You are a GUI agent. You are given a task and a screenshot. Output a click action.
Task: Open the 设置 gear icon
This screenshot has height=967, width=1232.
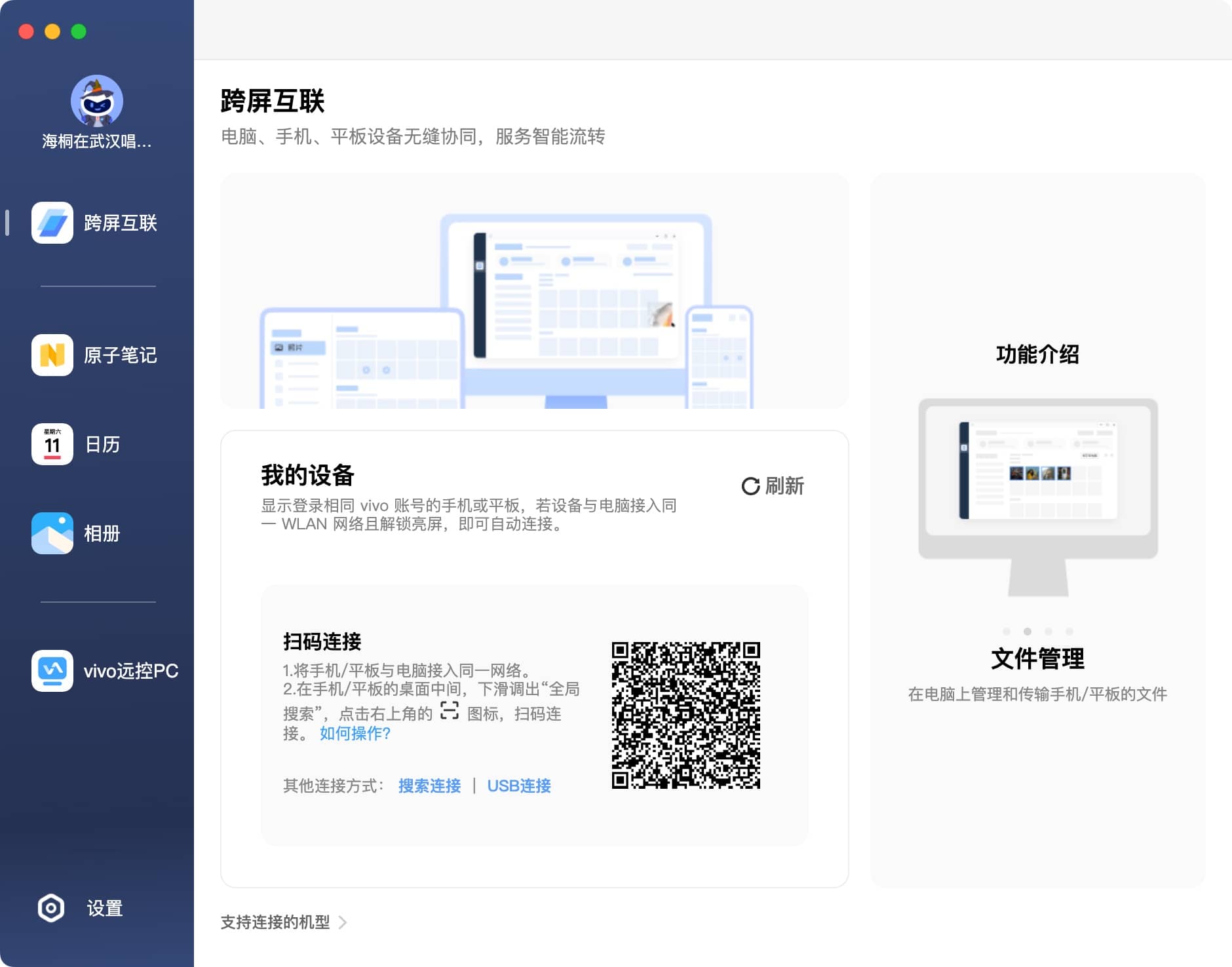coord(51,908)
